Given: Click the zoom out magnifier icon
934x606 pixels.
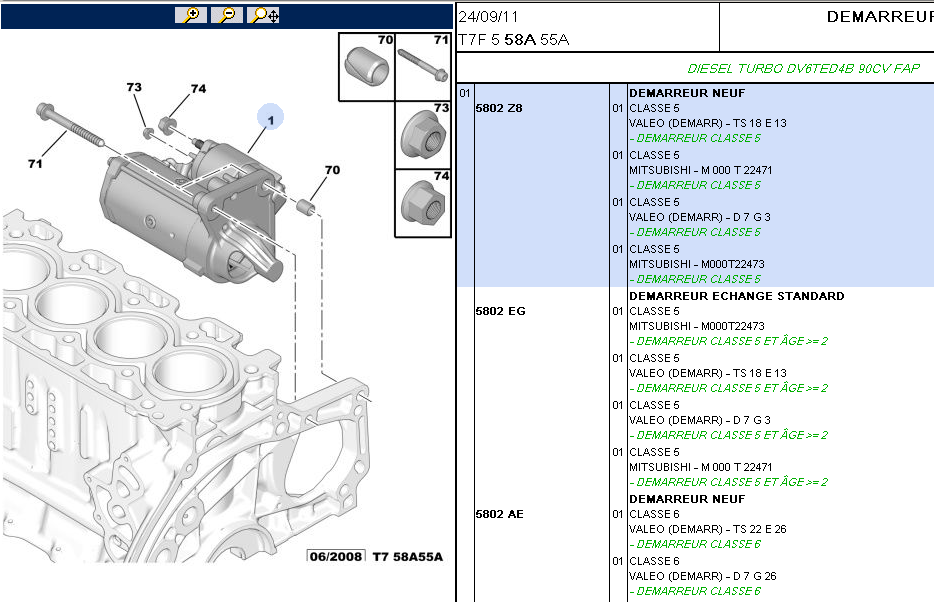Looking at the screenshot, I should click(226, 15).
